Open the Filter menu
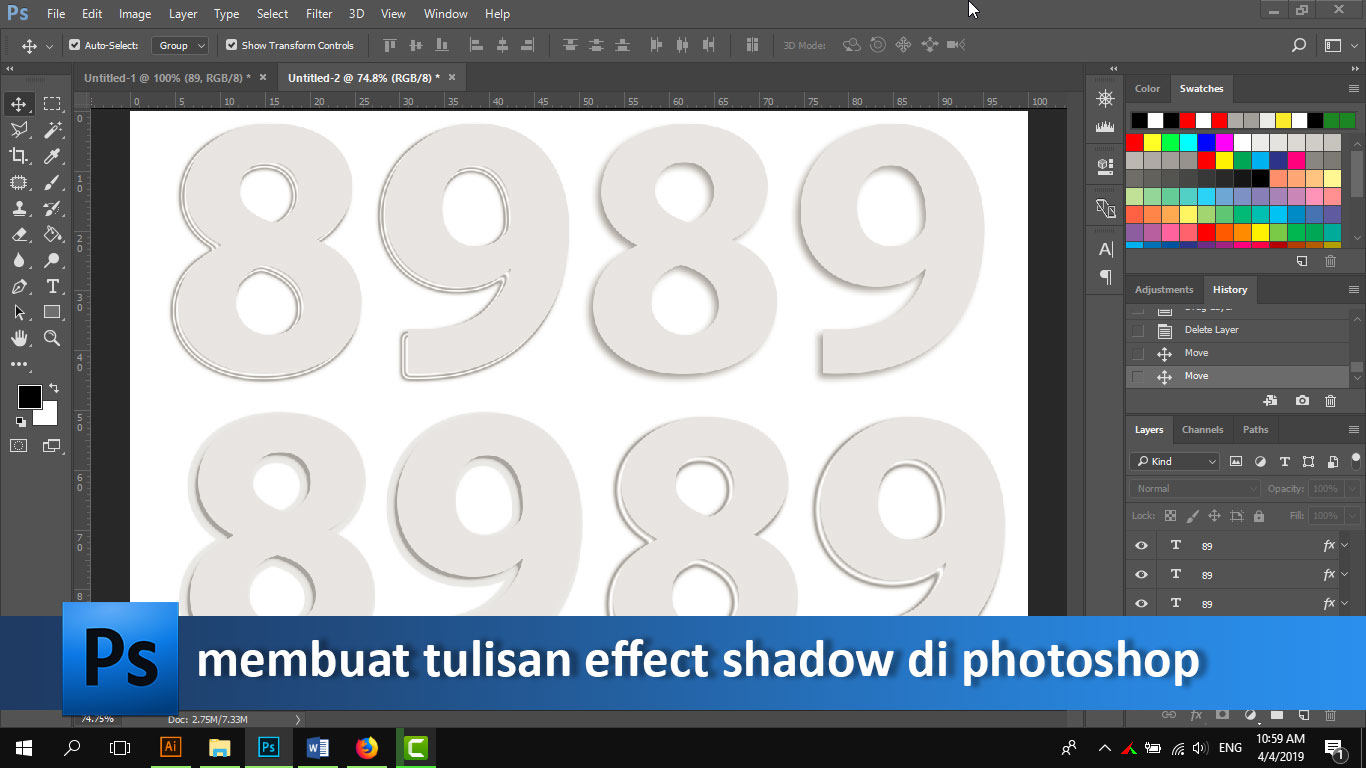The width and height of the screenshot is (1366, 768). (x=318, y=13)
